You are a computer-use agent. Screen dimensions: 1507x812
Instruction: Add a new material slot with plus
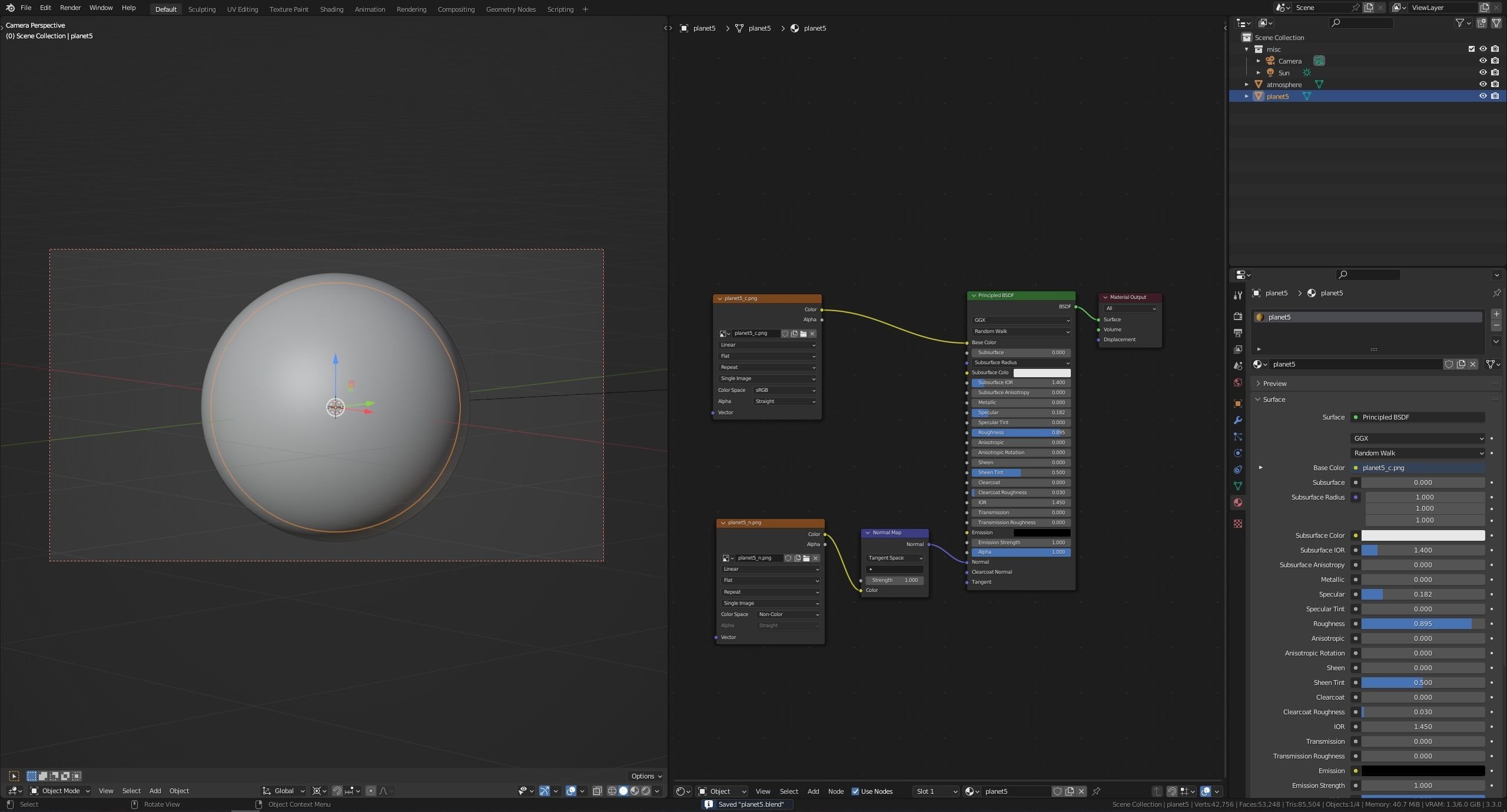tap(1496, 314)
